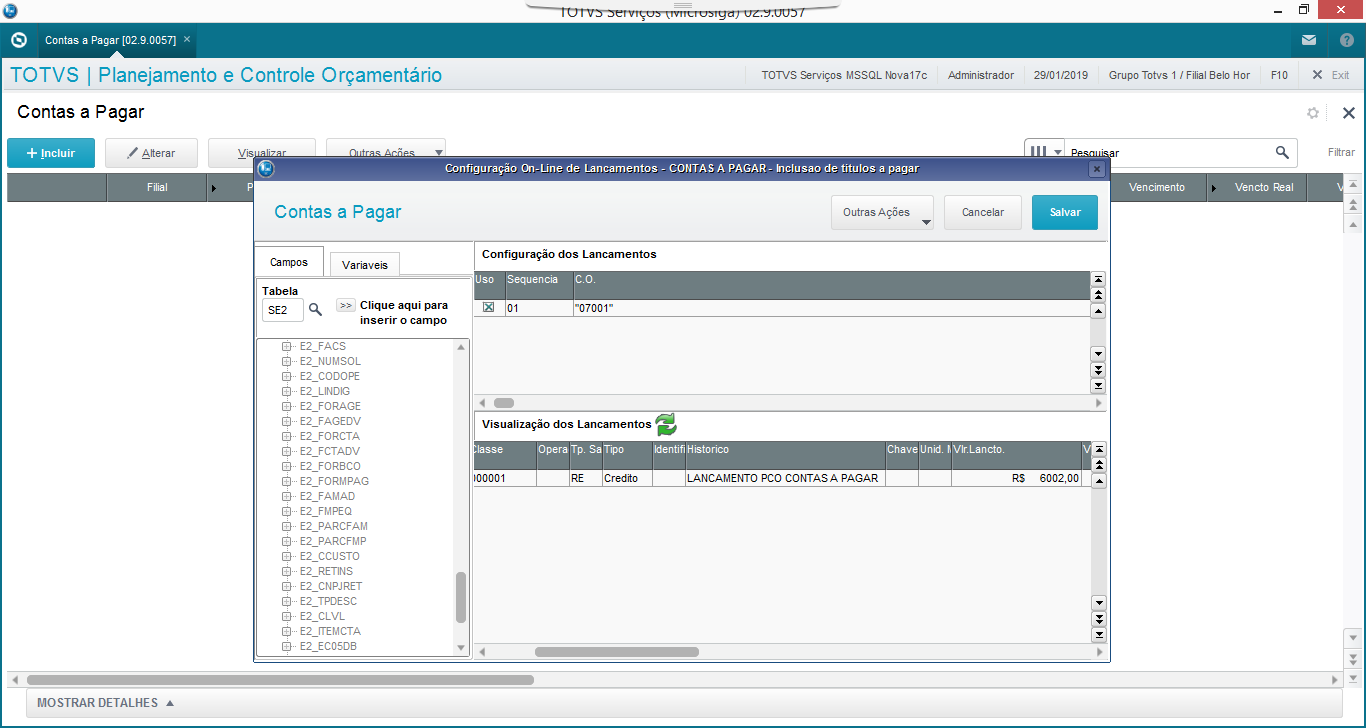Screen dimensions: 1366x728
Task: Toggle the Uso checkbox for sequence 01
Action: pyautogui.click(x=488, y=308)
